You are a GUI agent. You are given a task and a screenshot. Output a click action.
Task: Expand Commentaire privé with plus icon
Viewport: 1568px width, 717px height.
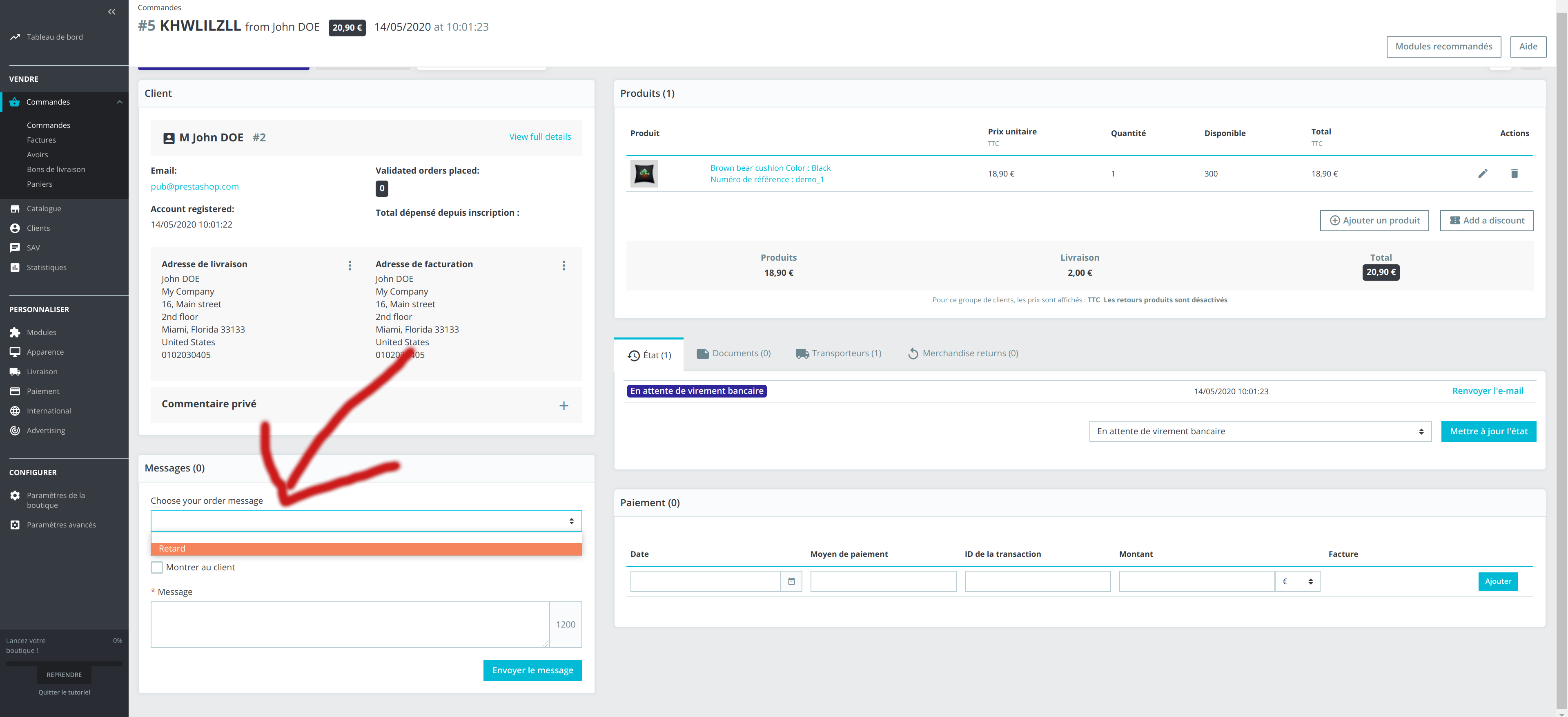563,406
